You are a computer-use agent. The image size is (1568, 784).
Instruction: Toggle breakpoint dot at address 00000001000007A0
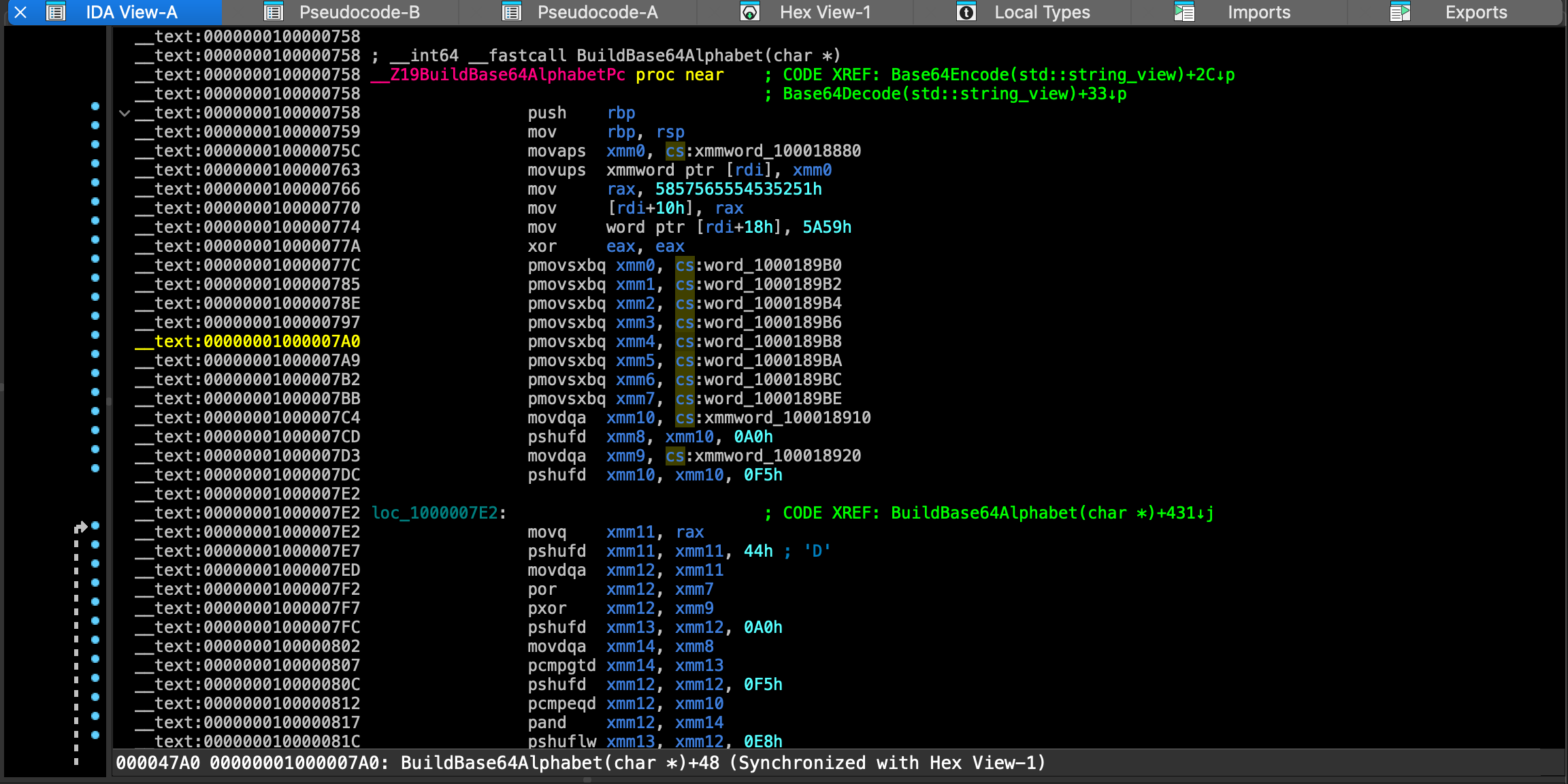coord(95,335)
